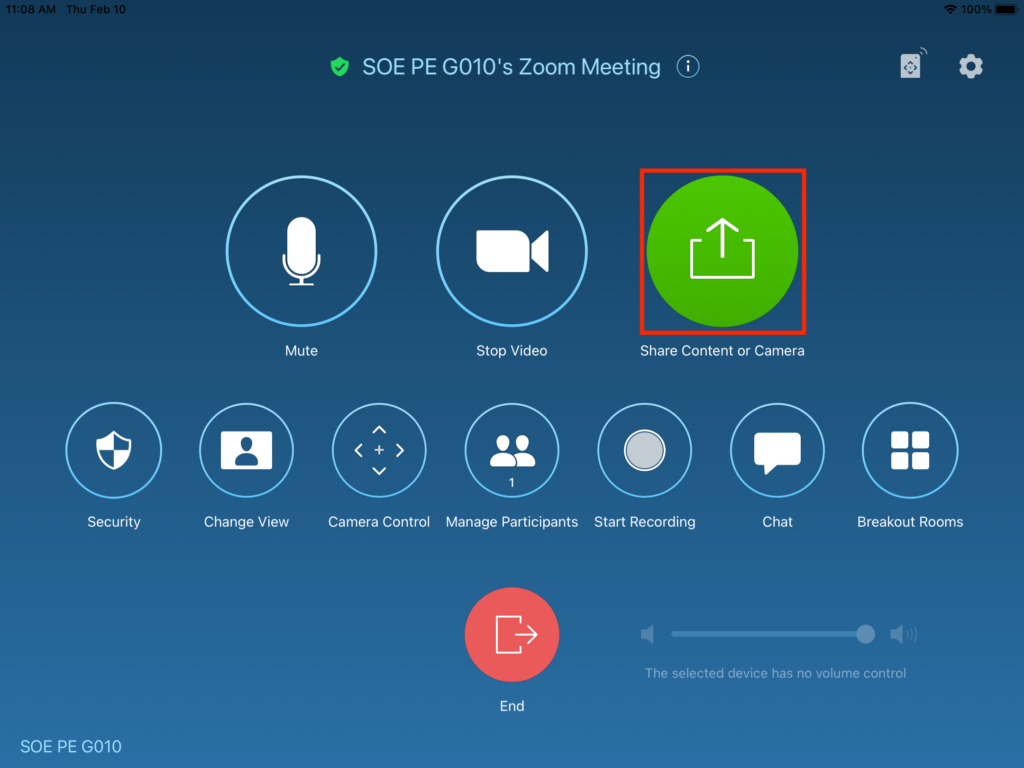Tap the green encryption shield icon
This screenshot has width=1024, height=768.
click(x=340, y=67)
